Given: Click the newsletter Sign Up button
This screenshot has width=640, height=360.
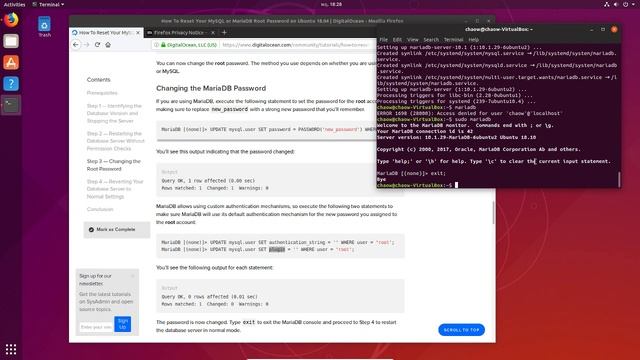Looking at the screenshot, I should click(x=122, y=324).
